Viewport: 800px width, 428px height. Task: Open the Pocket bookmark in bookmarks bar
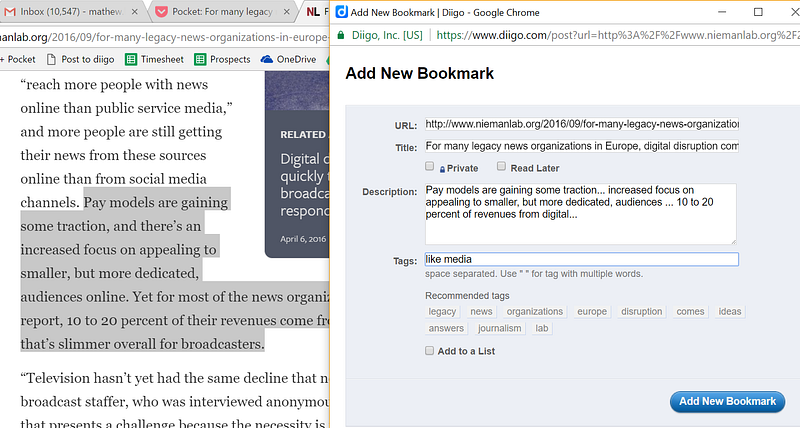click(x=18, y=60)
